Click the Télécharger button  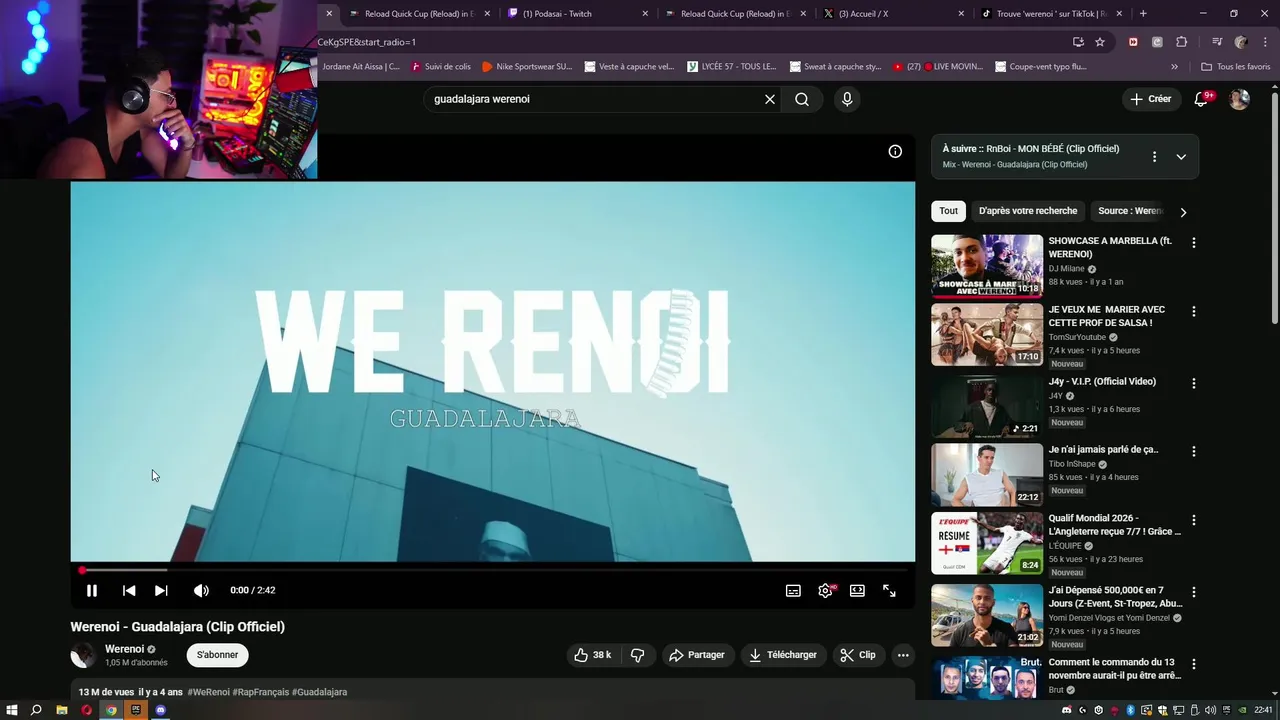tap(783, 655)
